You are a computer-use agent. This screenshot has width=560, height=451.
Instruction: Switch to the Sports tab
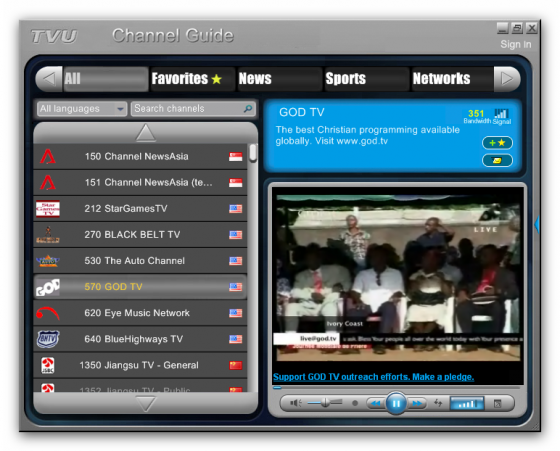366,79
